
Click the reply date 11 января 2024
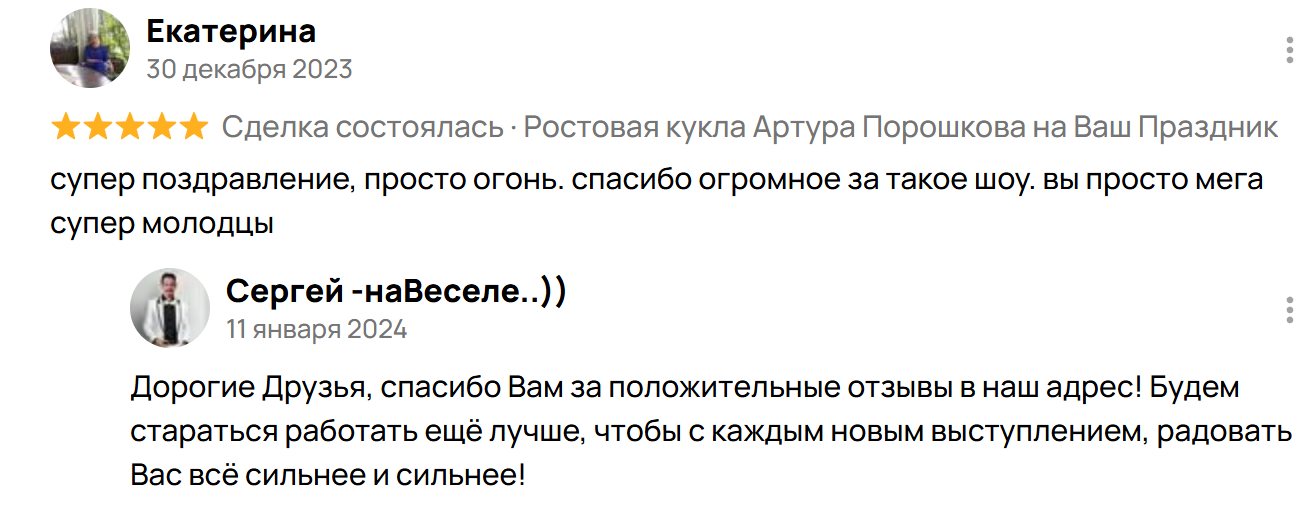click(316, 330)
